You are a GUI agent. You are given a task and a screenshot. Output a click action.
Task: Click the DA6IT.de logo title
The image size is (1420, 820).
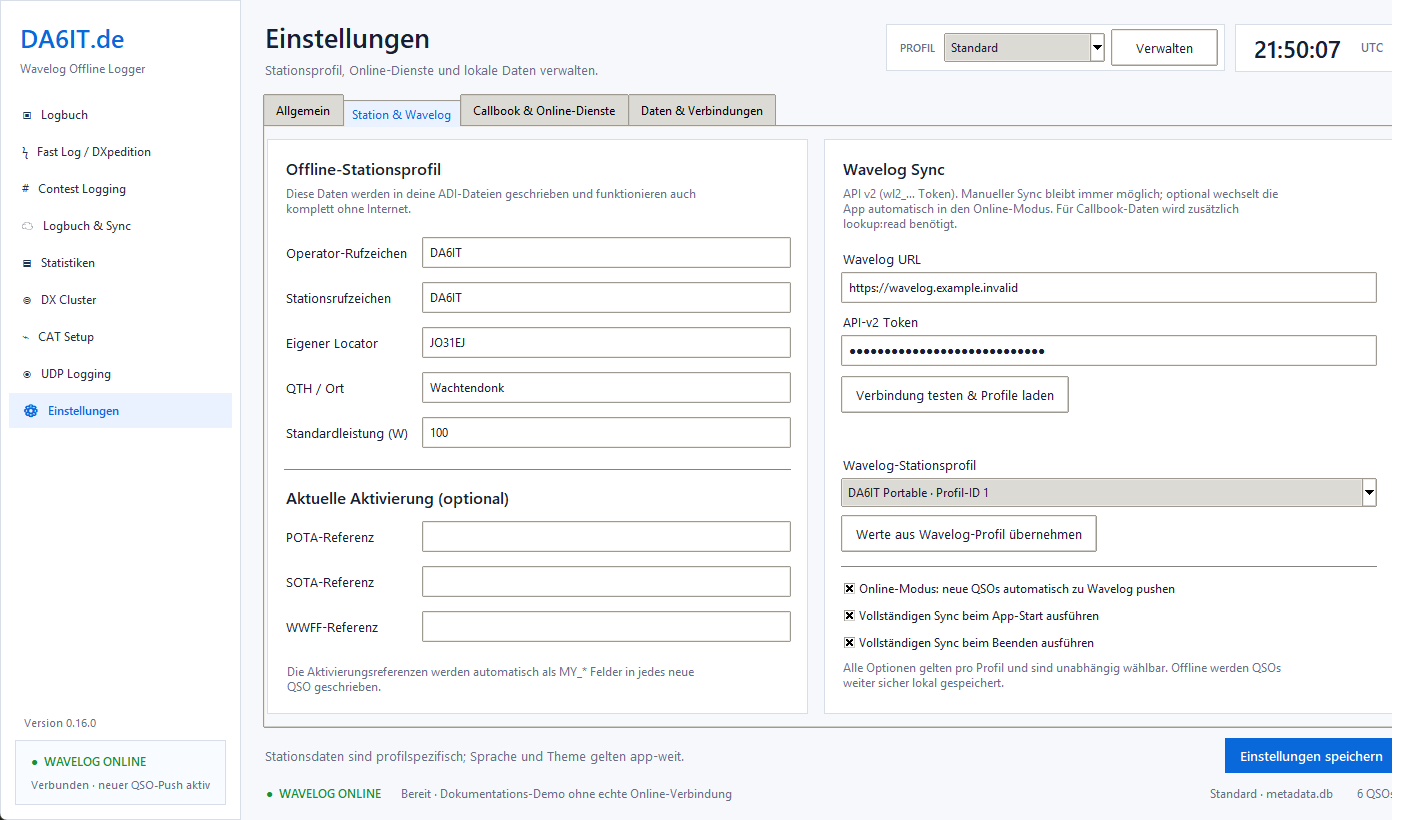point(72,40)
